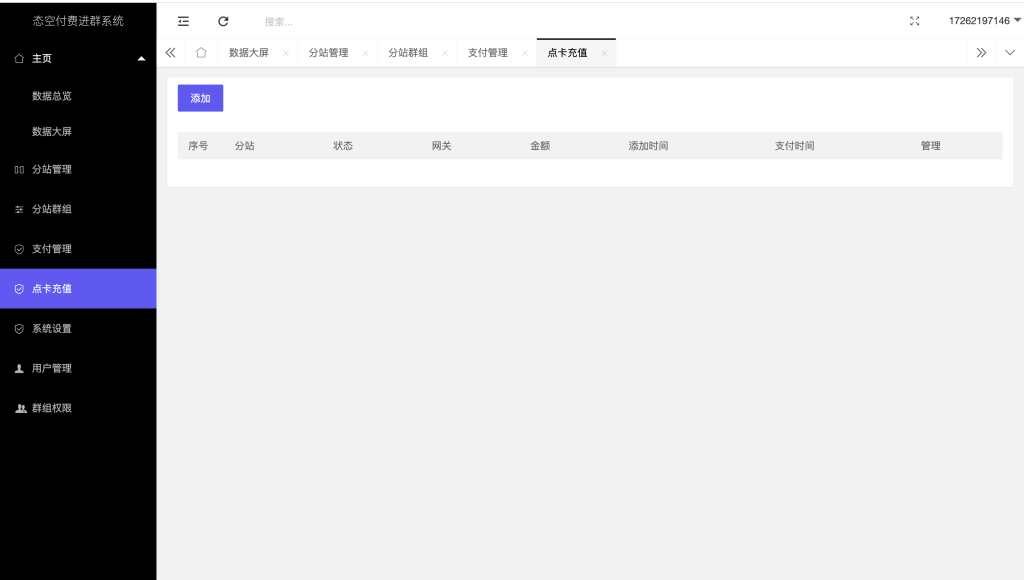Click the home icon in tab bar
This screenshot has width=1024, height=580.
pos(201,52)
